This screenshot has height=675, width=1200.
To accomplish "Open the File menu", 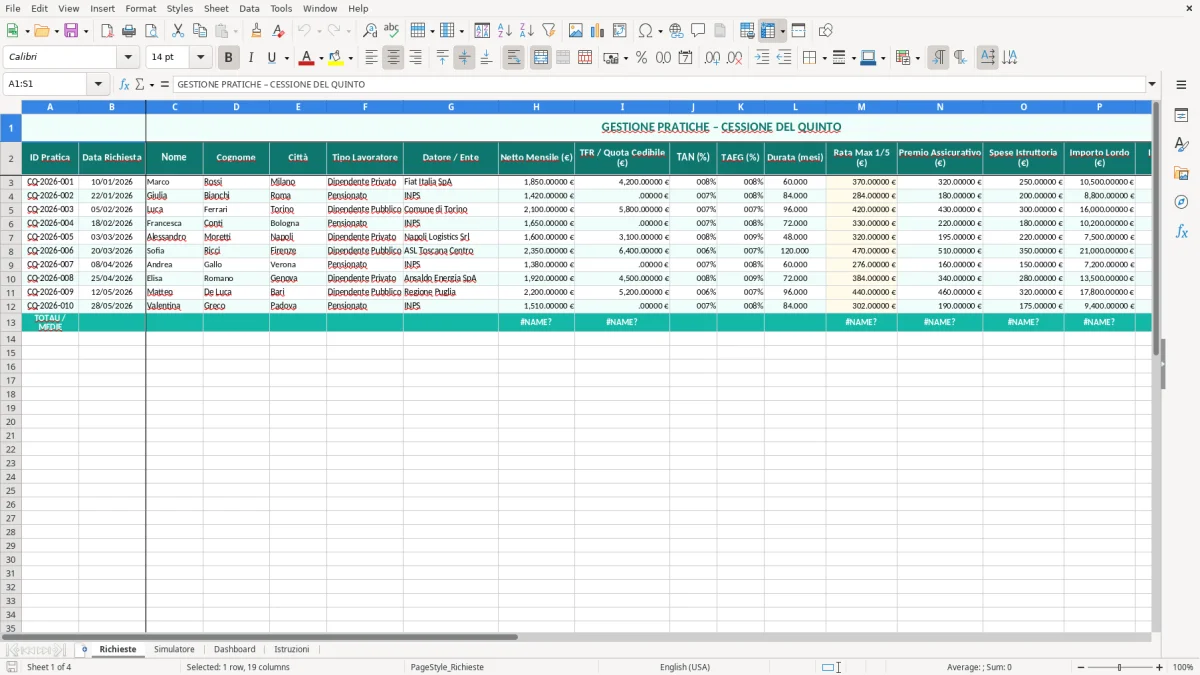I will pos(13,8).
